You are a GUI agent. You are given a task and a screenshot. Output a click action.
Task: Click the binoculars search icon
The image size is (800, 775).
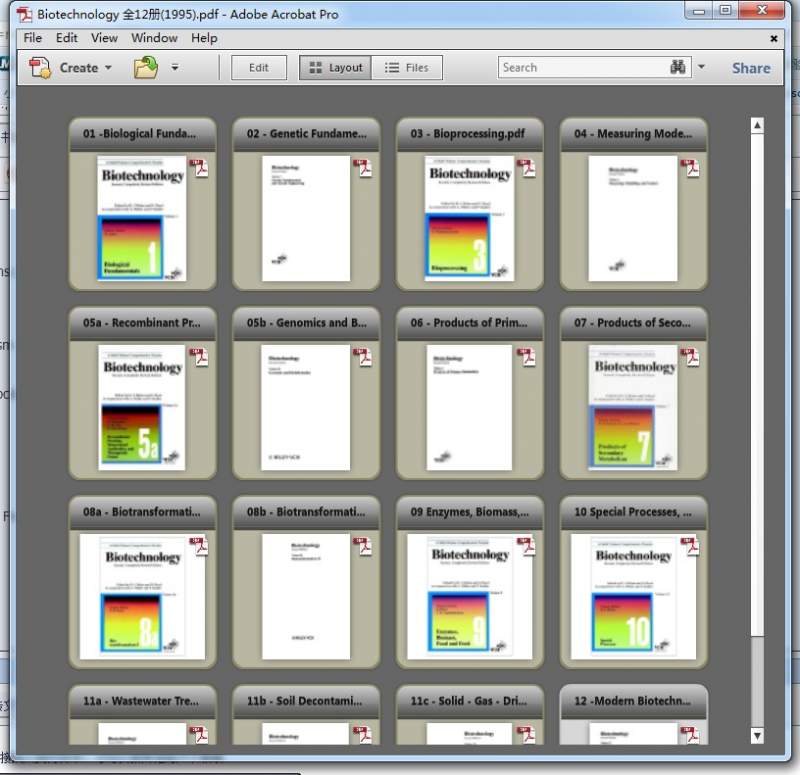[678, 67]
